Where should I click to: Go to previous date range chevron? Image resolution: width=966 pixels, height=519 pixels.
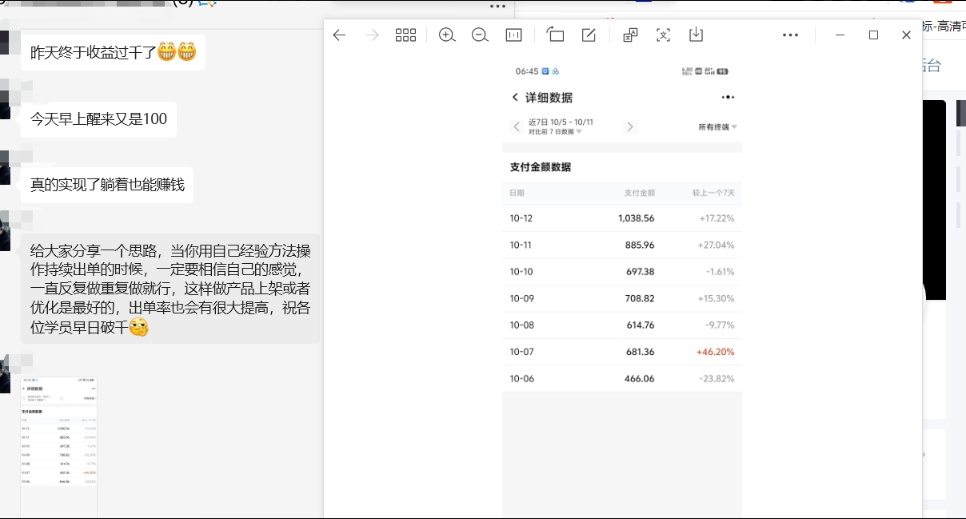[516, 127]
